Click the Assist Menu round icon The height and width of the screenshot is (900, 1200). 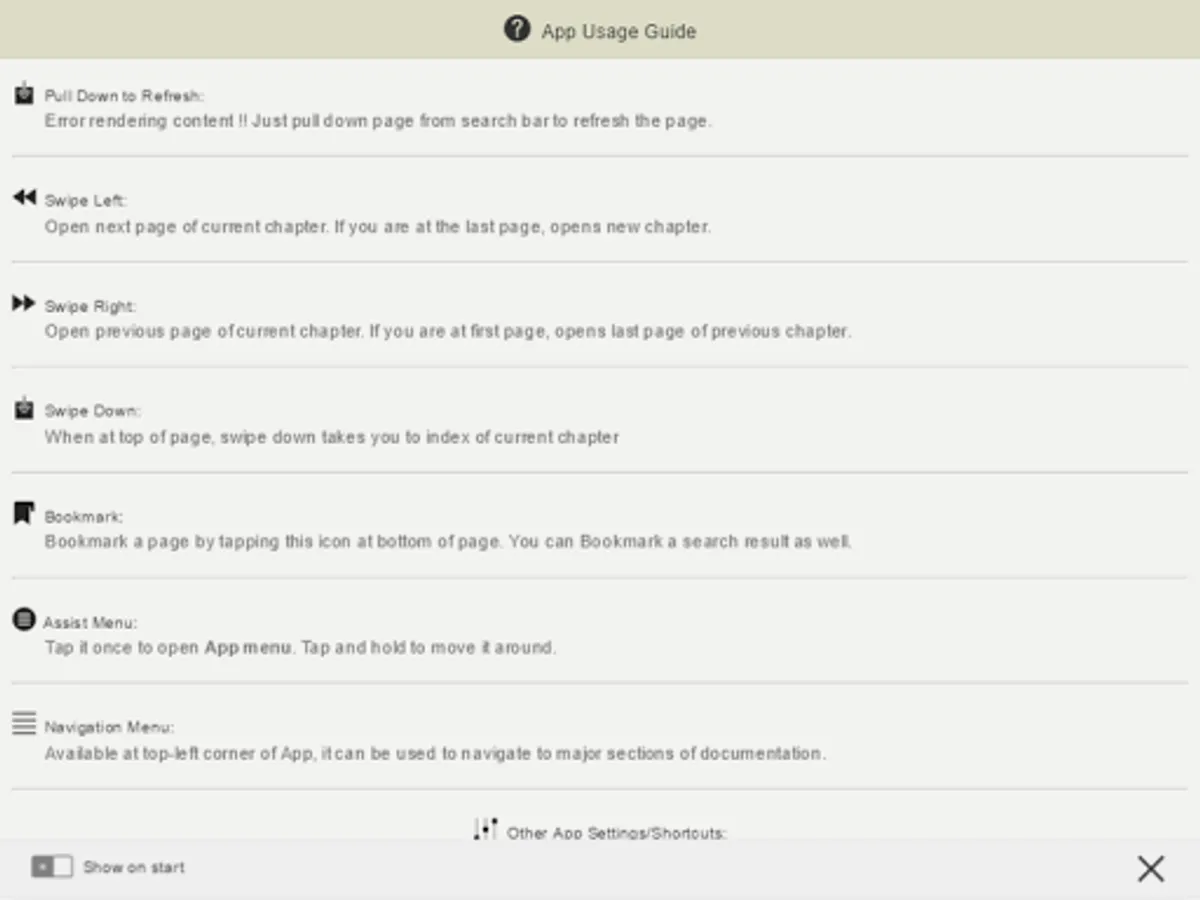(24, 619)
